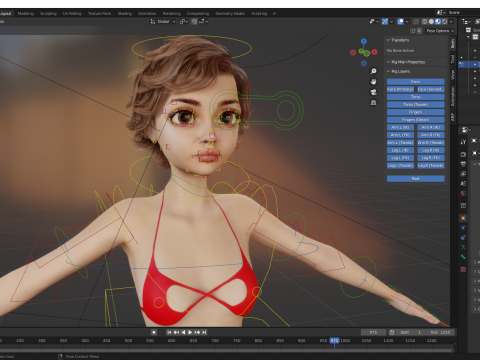Select rendered viewport shading
The image size is (480, 360).
point(444,21)
